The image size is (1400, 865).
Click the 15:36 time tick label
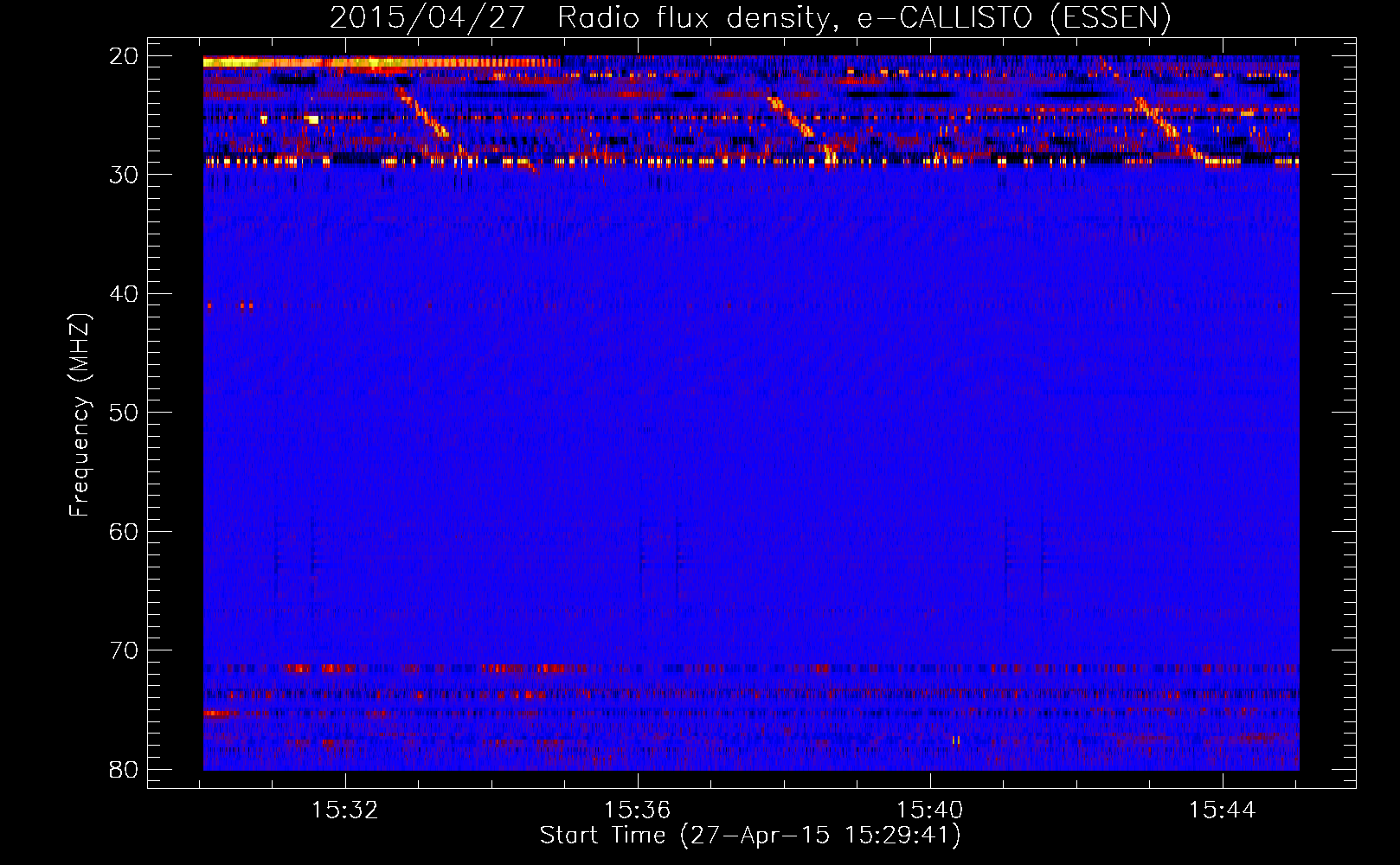point(638,810)
